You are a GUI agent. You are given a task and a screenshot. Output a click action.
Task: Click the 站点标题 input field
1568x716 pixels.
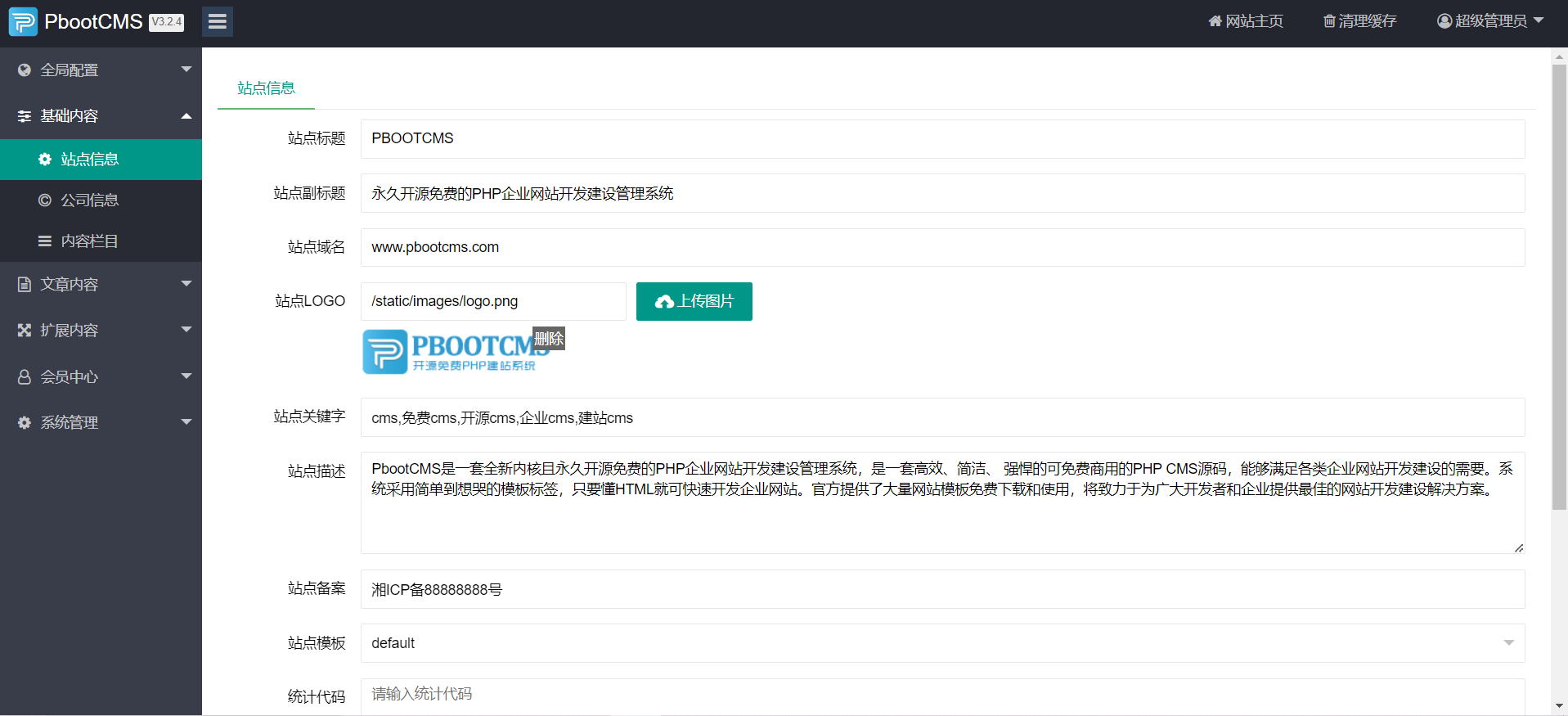(942, 139)
